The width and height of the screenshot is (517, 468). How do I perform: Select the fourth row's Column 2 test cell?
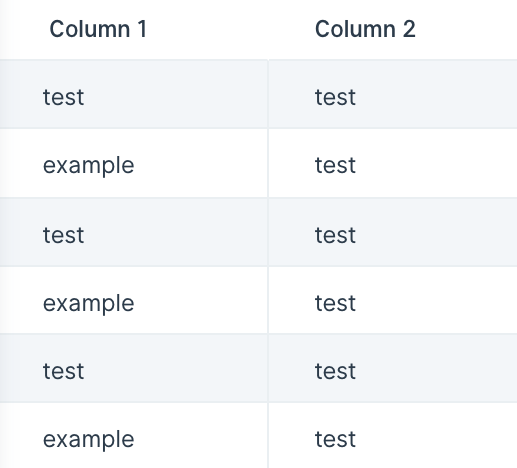coord(393,300)
